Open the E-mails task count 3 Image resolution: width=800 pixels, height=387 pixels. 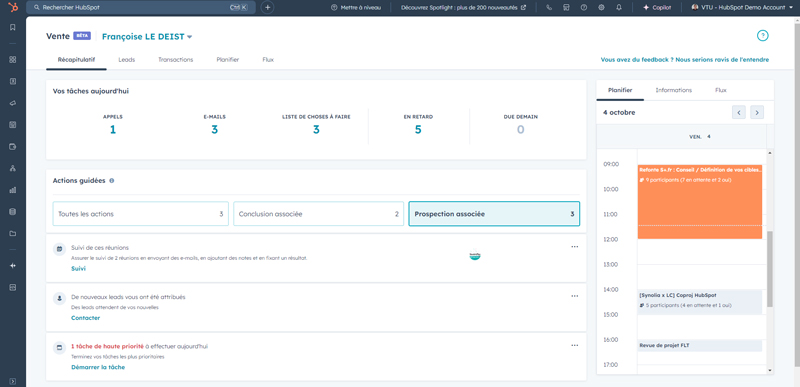coord(214,130)
